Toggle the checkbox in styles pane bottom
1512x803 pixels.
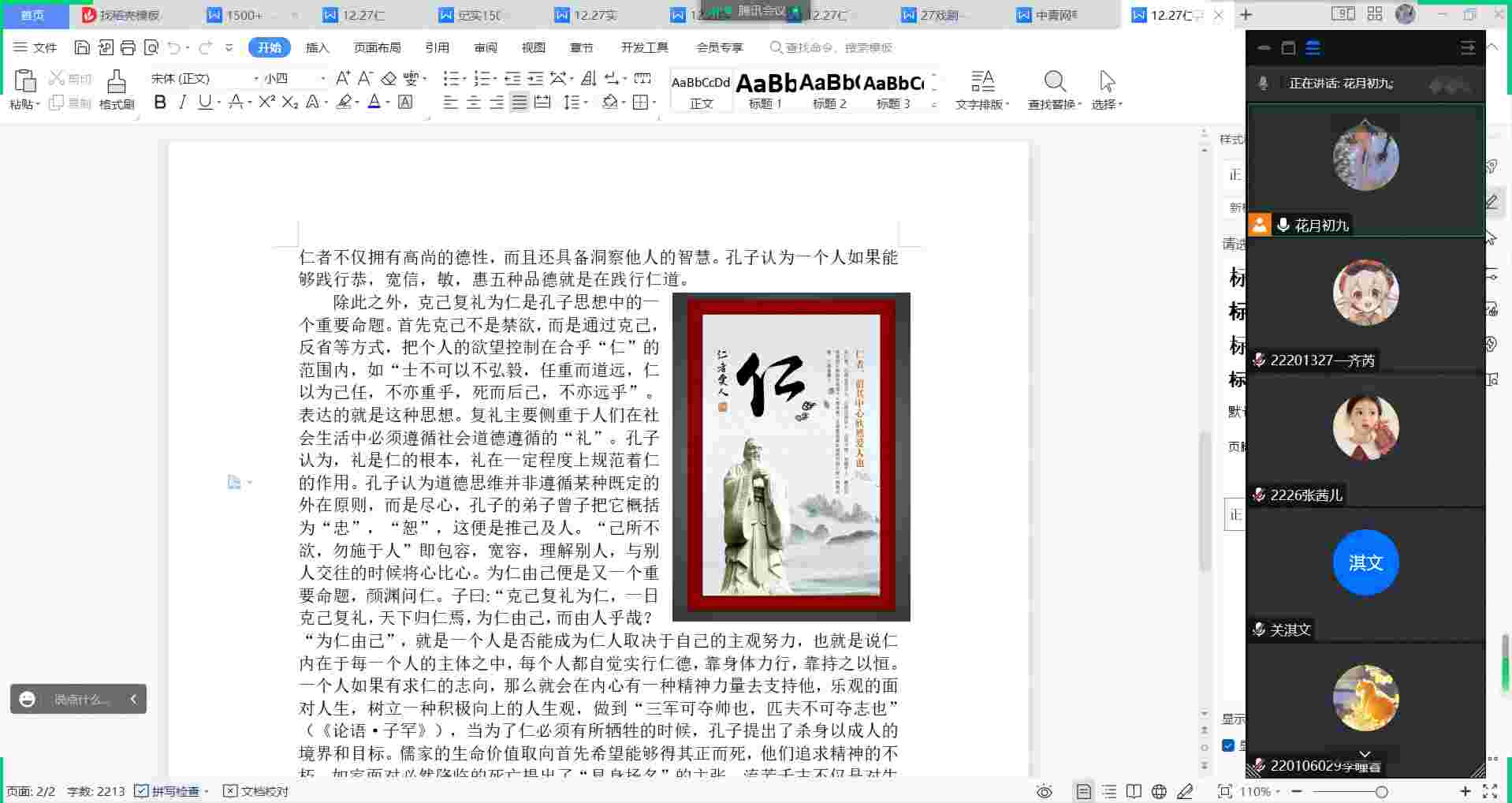pos(1228,745)
